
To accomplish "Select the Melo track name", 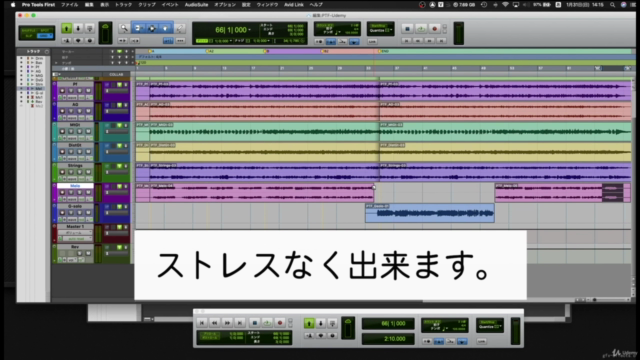I will (x=75, y=186).
